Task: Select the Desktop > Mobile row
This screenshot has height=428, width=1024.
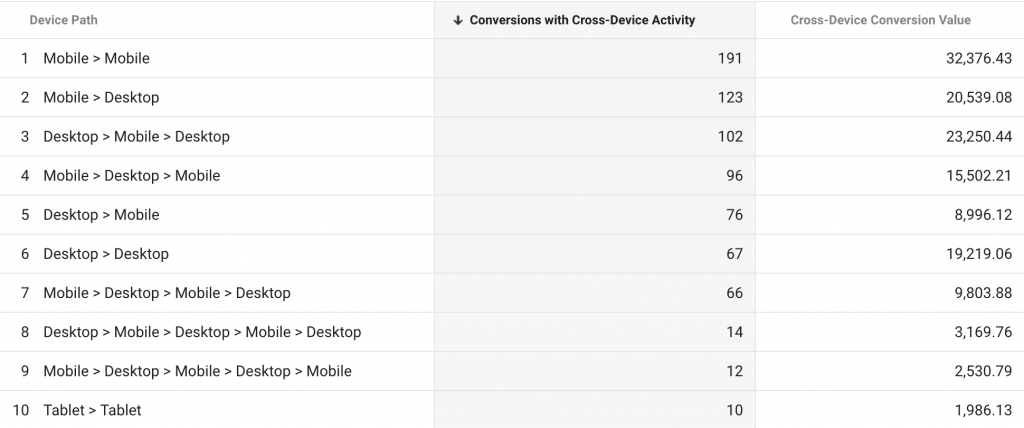Action: (x=101, y=215)
